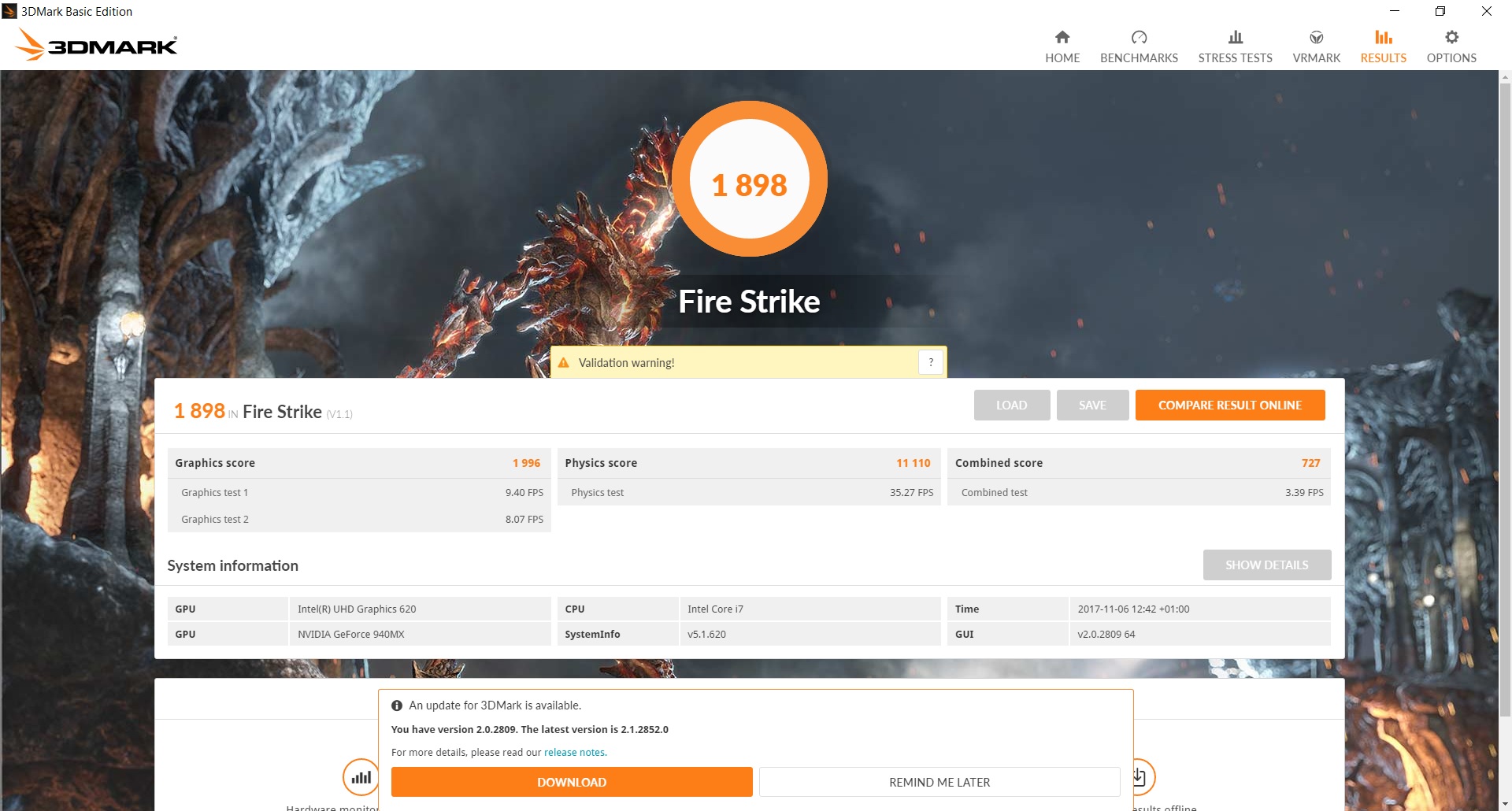The height and width of the screenshot is (811, 1512).
Task: Select the VRMARK tab label
Action: (x=1316, y=58)
